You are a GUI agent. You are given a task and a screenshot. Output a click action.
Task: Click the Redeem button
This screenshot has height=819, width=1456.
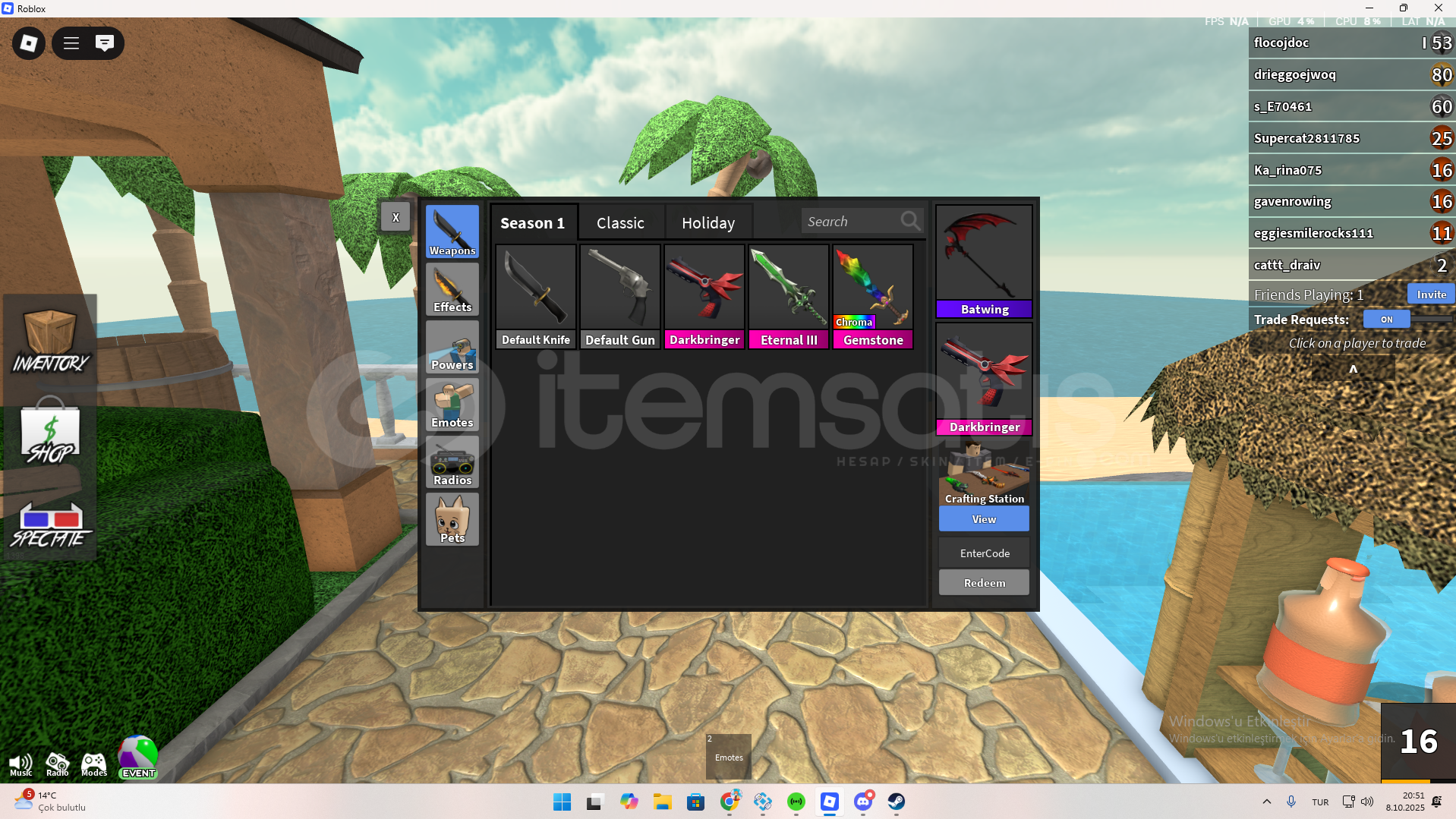point(985,583)
